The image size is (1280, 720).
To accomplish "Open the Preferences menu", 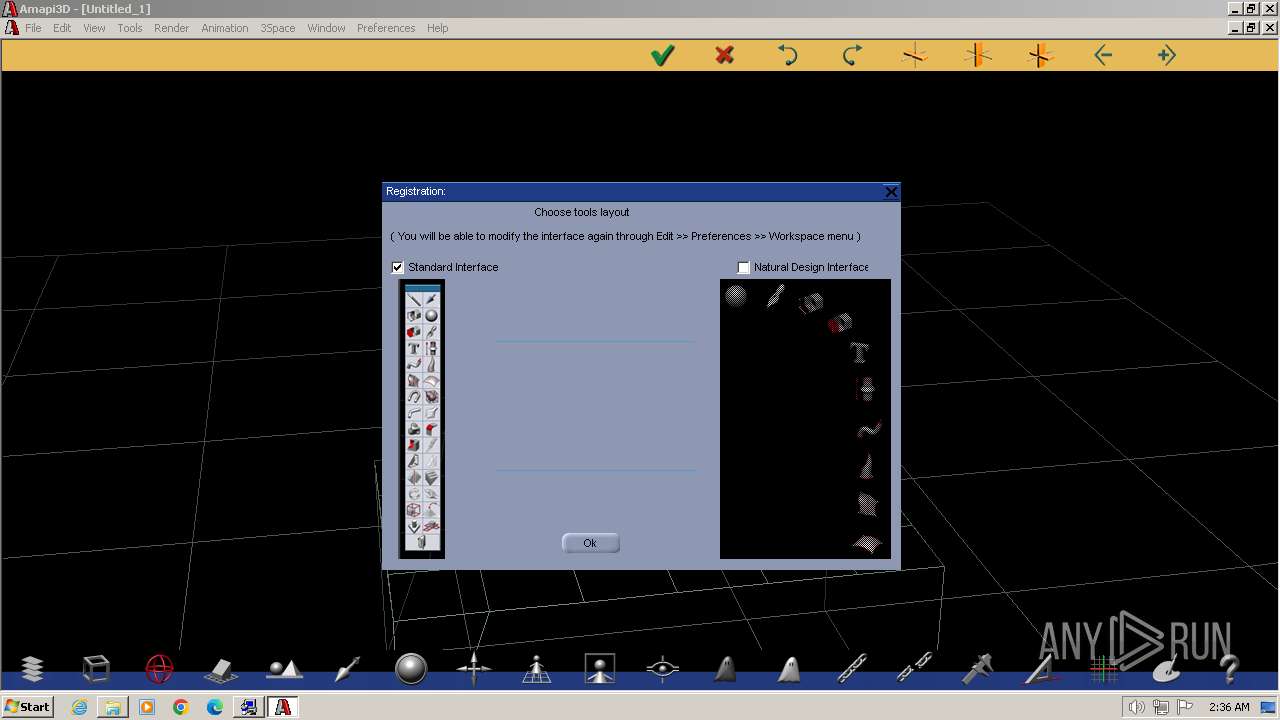I will (386, 28).
